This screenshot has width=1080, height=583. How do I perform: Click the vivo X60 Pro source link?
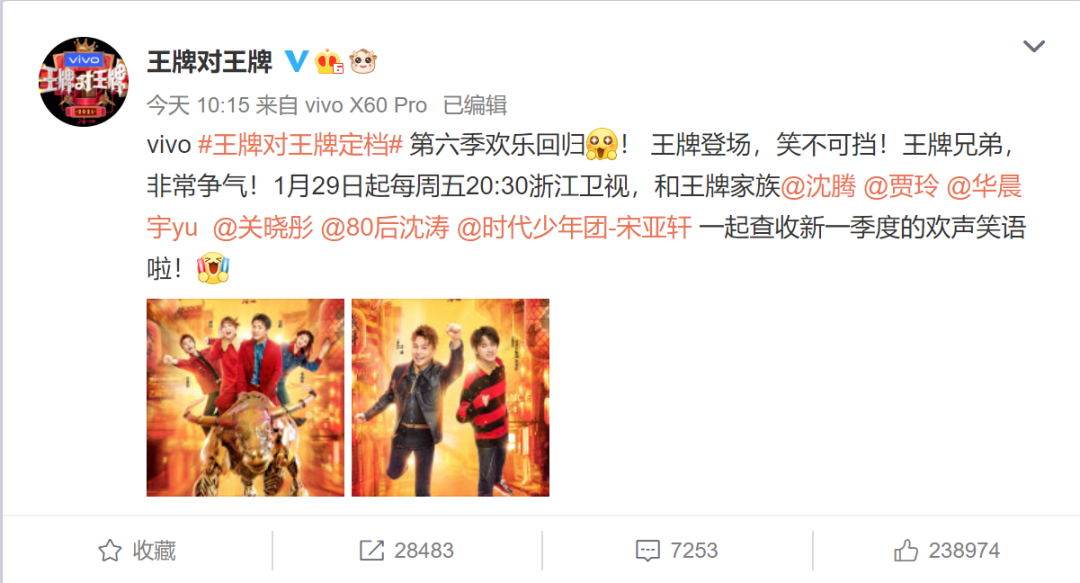[366, 105]
